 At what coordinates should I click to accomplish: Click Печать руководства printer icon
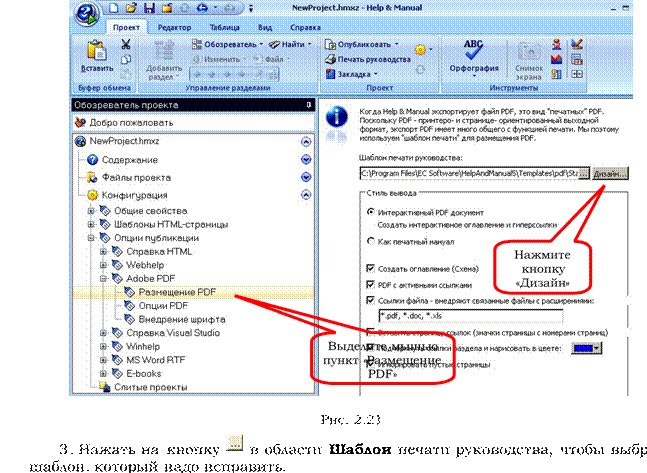click(330, 59)
